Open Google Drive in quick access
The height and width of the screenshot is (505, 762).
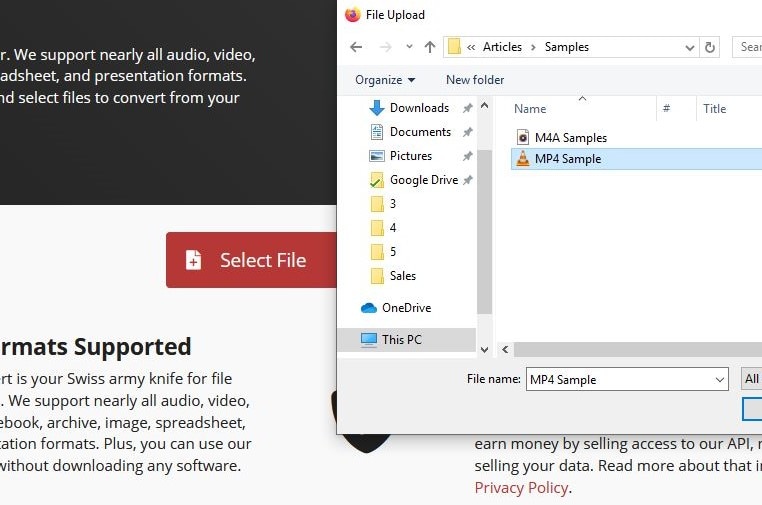423,180
